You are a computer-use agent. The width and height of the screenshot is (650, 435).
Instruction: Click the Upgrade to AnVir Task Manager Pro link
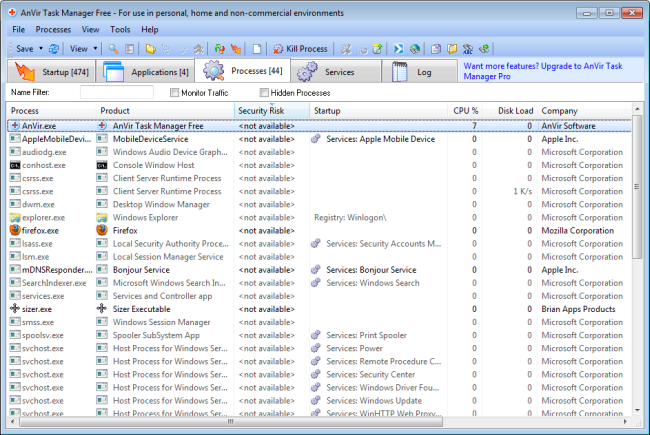coord(543,71)
